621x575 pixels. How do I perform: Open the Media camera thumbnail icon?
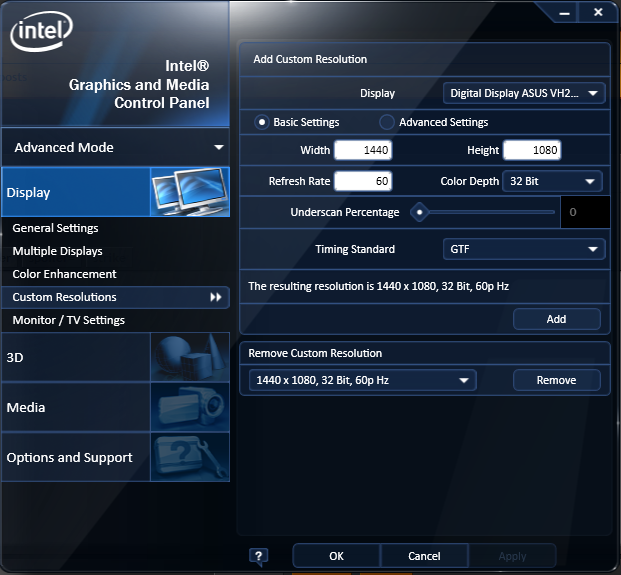coord(190,407)
